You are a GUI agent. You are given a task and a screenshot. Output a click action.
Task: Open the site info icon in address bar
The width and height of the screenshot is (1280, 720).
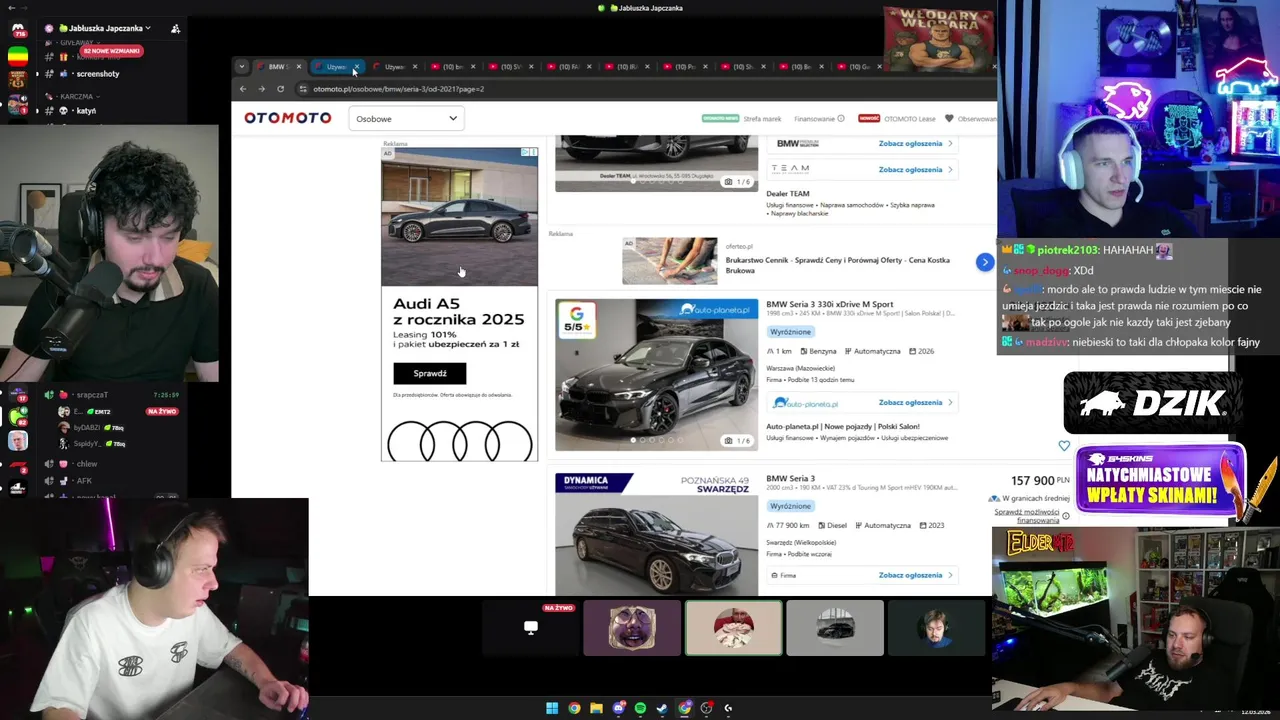coord(303,89)
